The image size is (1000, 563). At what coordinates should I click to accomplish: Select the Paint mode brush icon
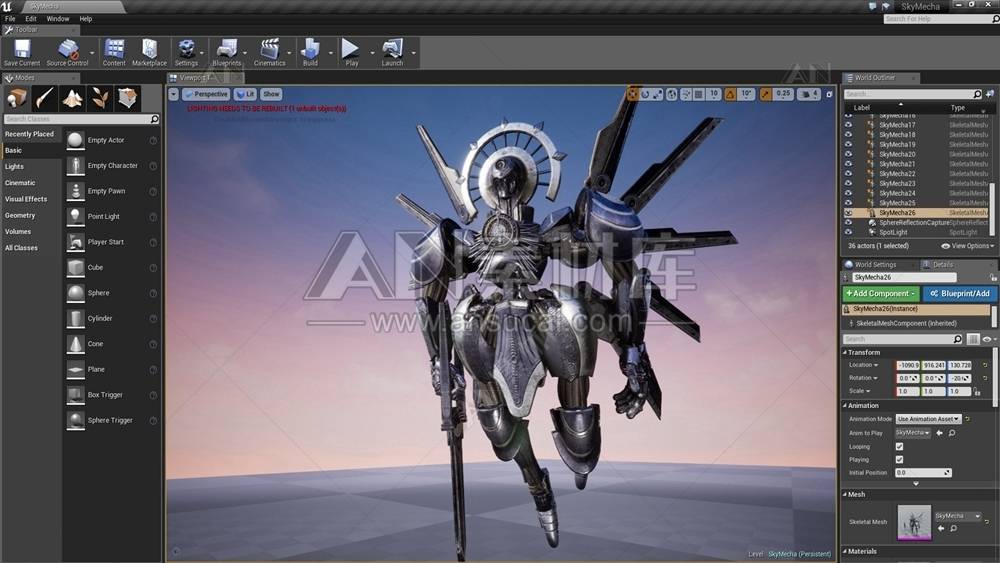point(45,98)
